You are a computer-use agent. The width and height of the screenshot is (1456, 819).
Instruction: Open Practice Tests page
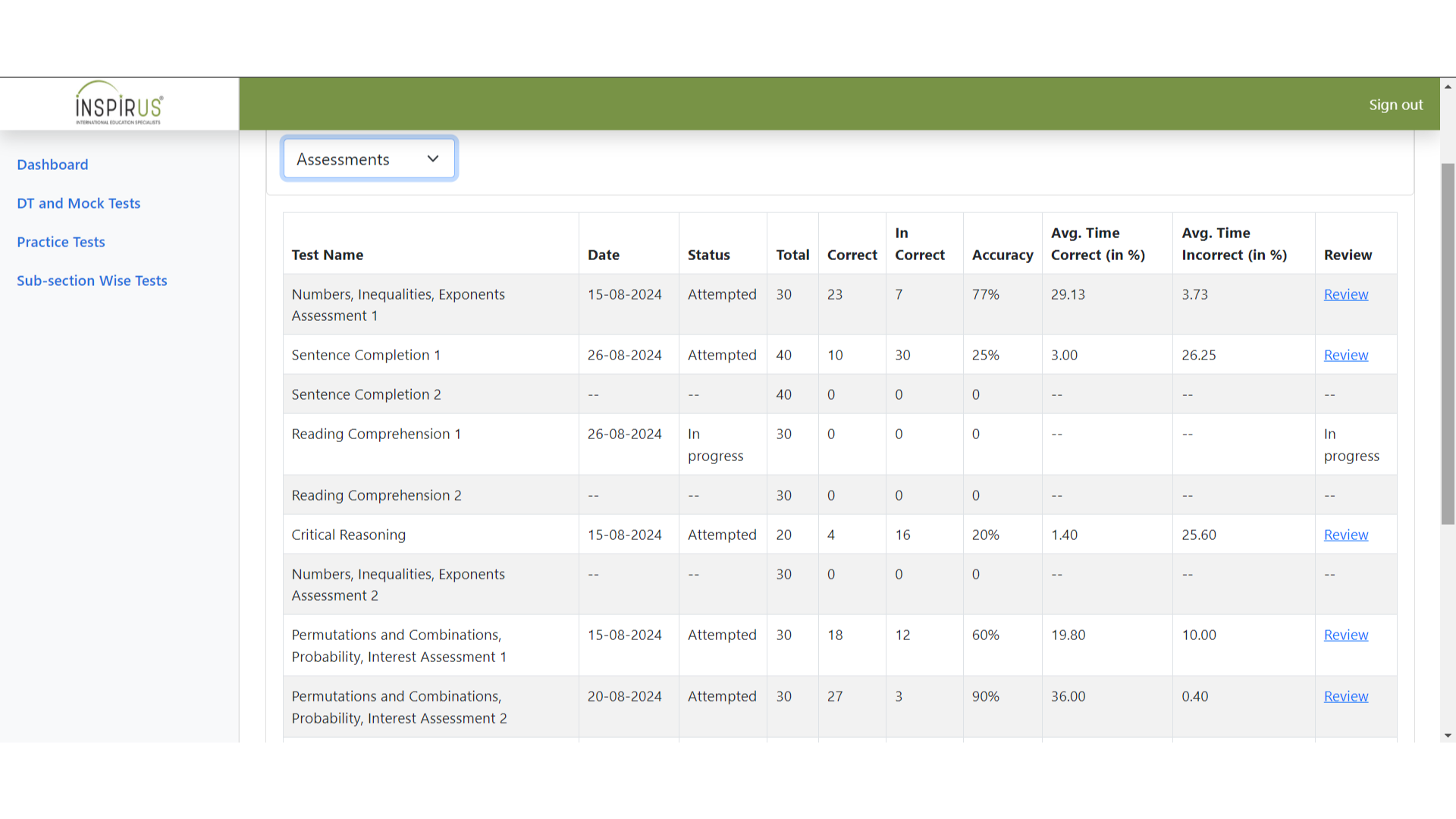(61, 242)
